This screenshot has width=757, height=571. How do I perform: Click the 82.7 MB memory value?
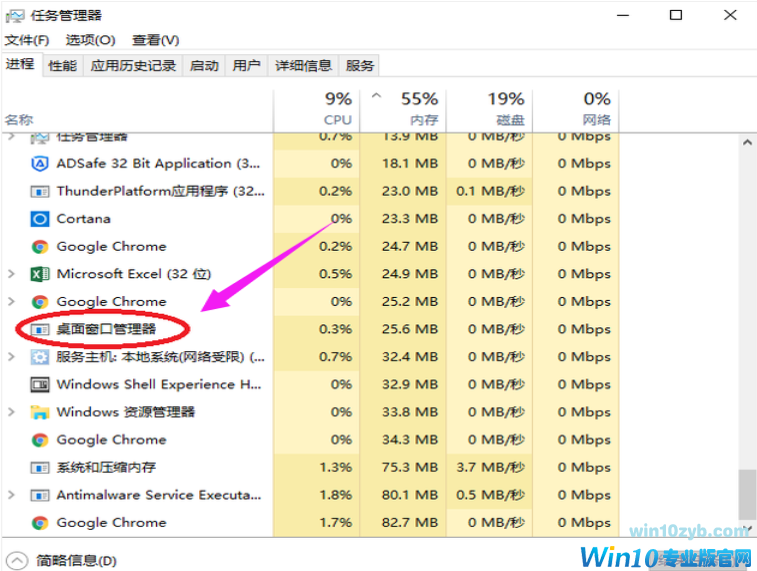tap(409, 522)
